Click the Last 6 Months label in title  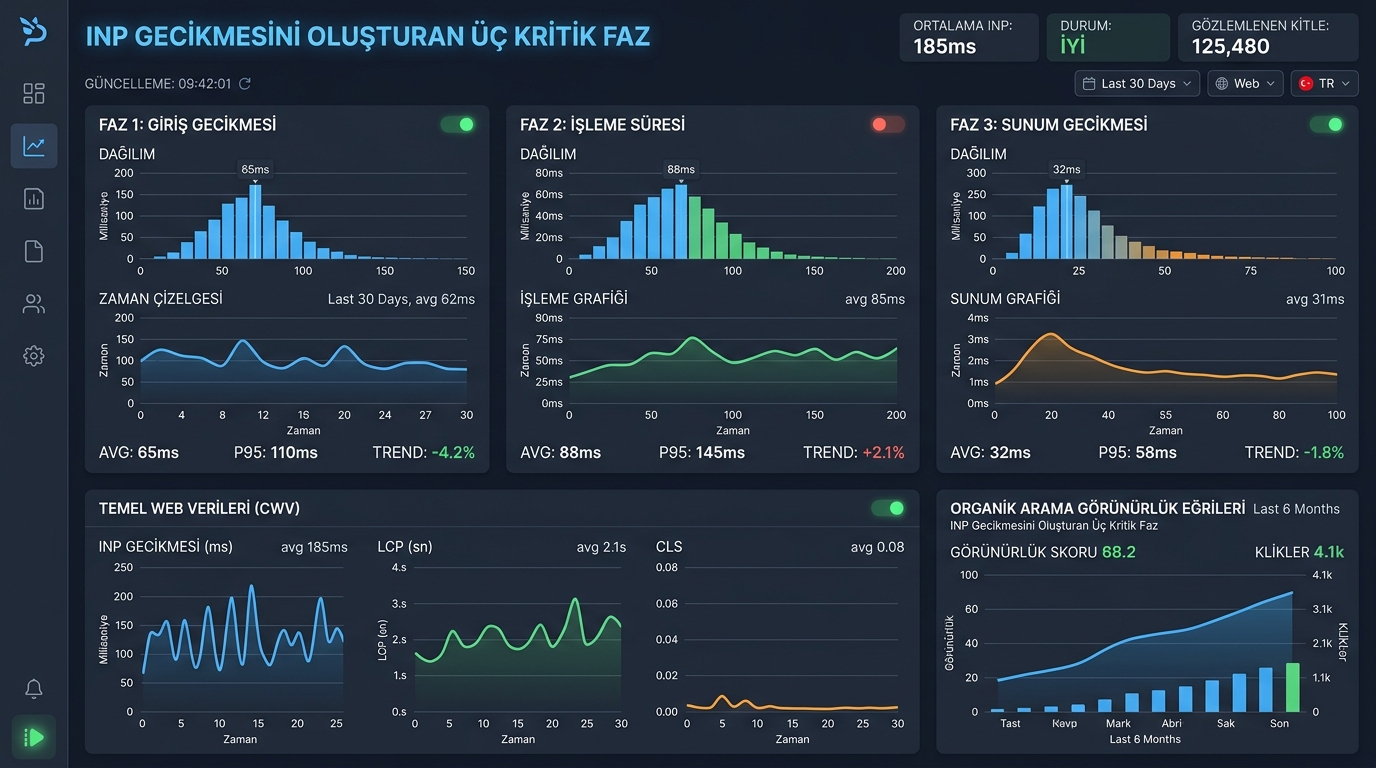click(1296, 509)
